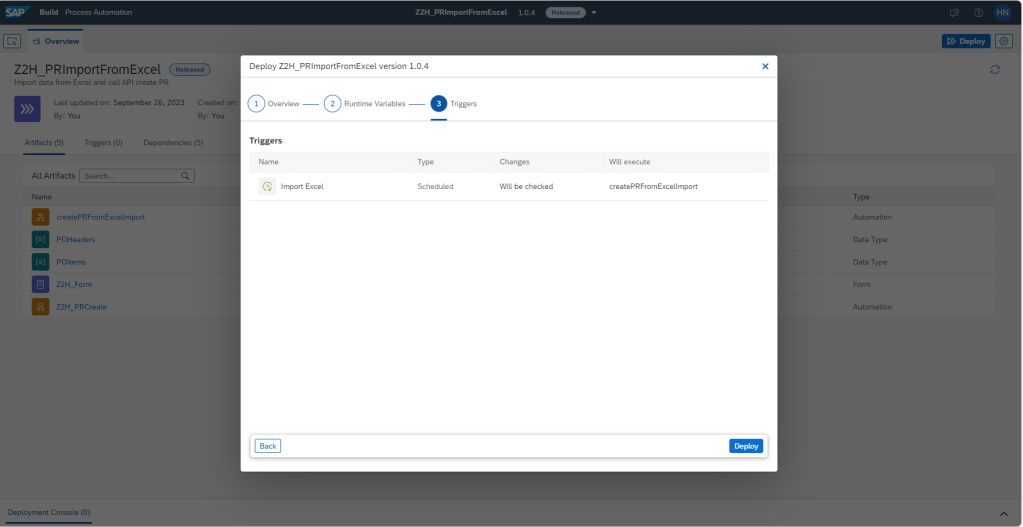Toggle the side panel icon left of Overview

tap(12, 41)
